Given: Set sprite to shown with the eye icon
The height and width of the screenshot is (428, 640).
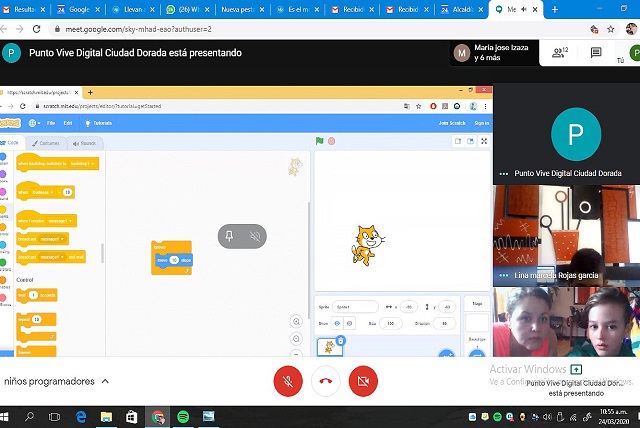Looking at the screenshot, I should [x=337, y=323].
